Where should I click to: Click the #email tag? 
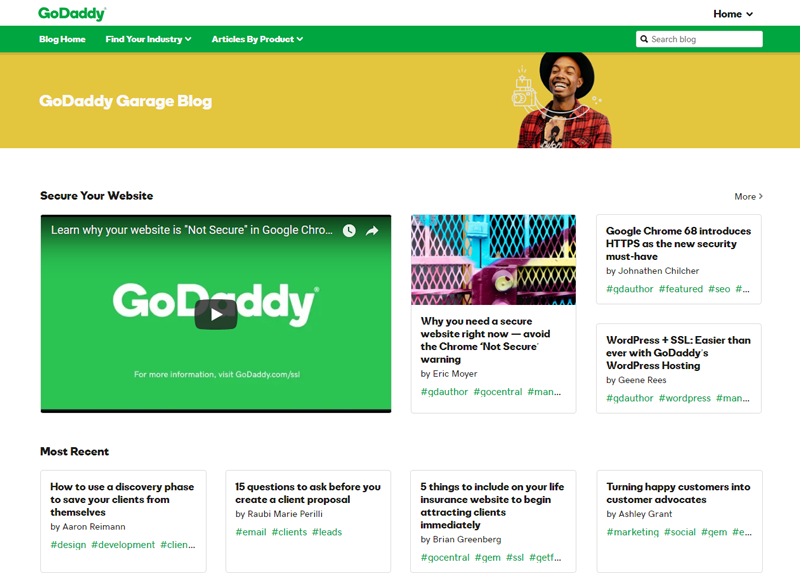click(250, 532)
